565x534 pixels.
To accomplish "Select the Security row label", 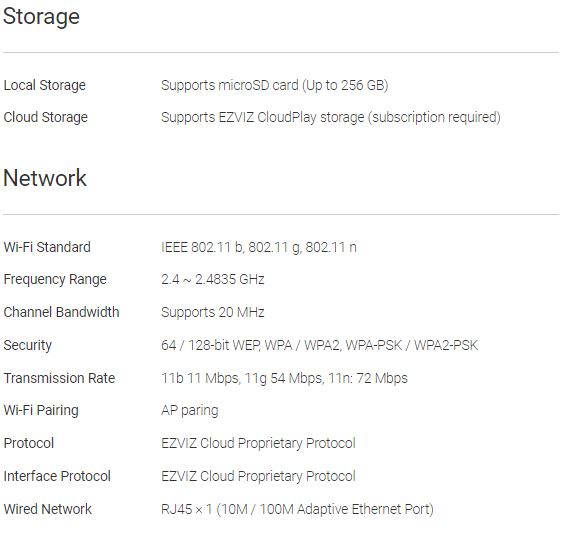I will (27, 346).
